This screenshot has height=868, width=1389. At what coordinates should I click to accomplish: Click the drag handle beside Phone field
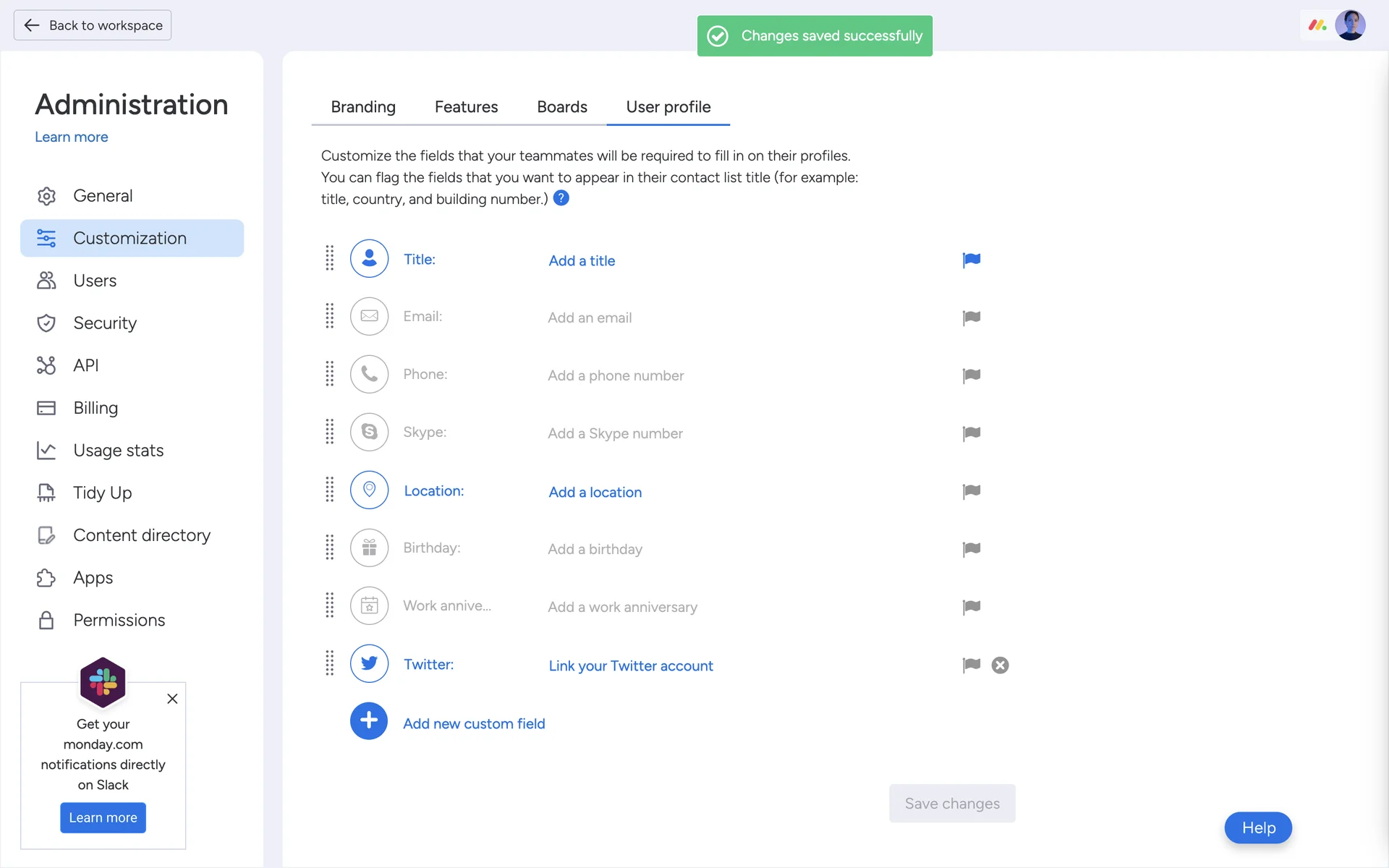click(x=330, y=374)
